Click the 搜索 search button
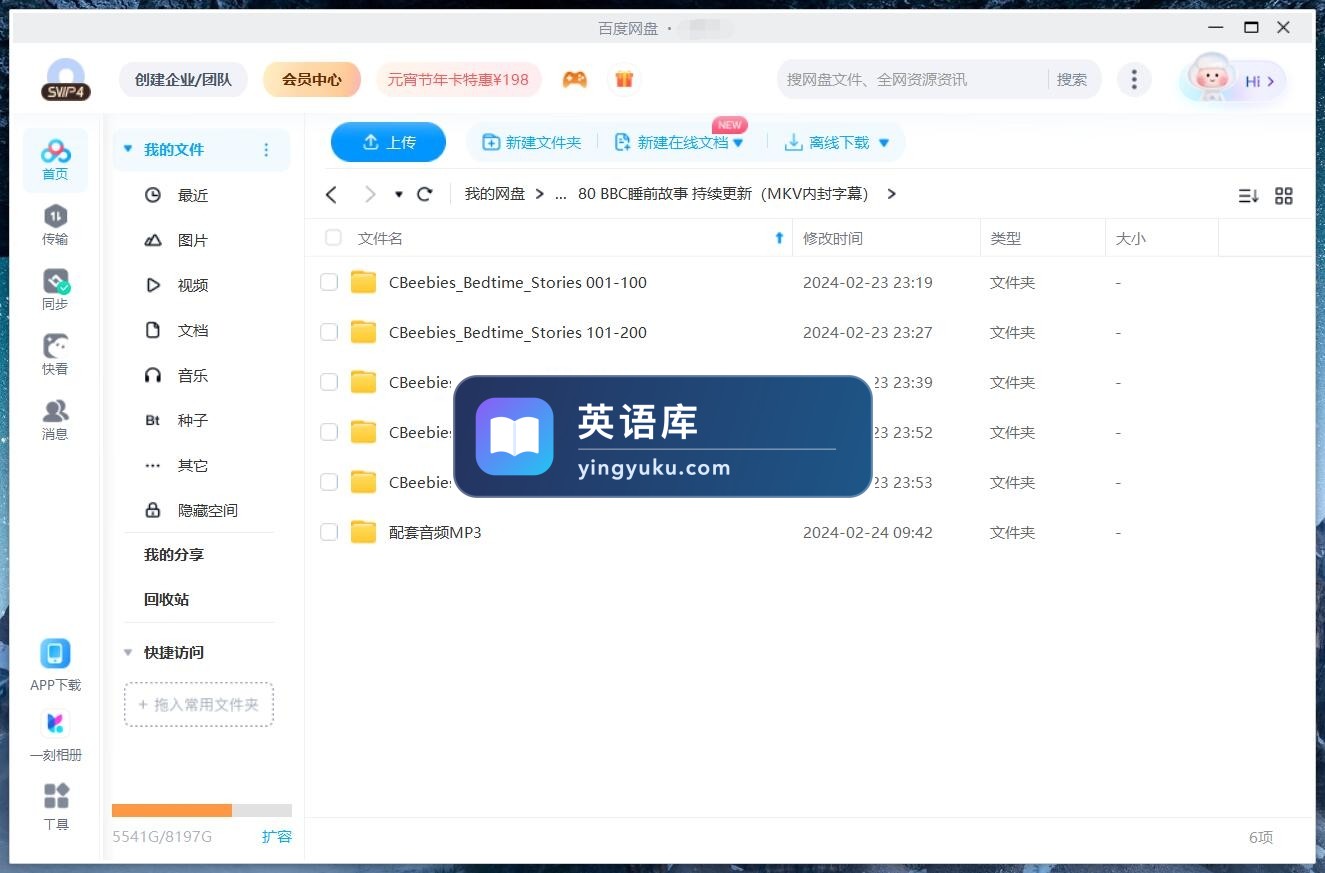 [x=1072, y=80]
